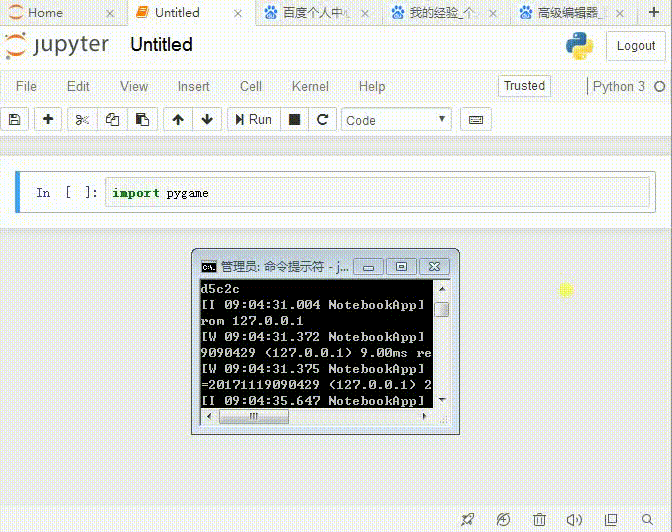Save the notebook with the floppy disk icon
The height and width of the screenshot is (532, 672).
[x=15, y=119]
